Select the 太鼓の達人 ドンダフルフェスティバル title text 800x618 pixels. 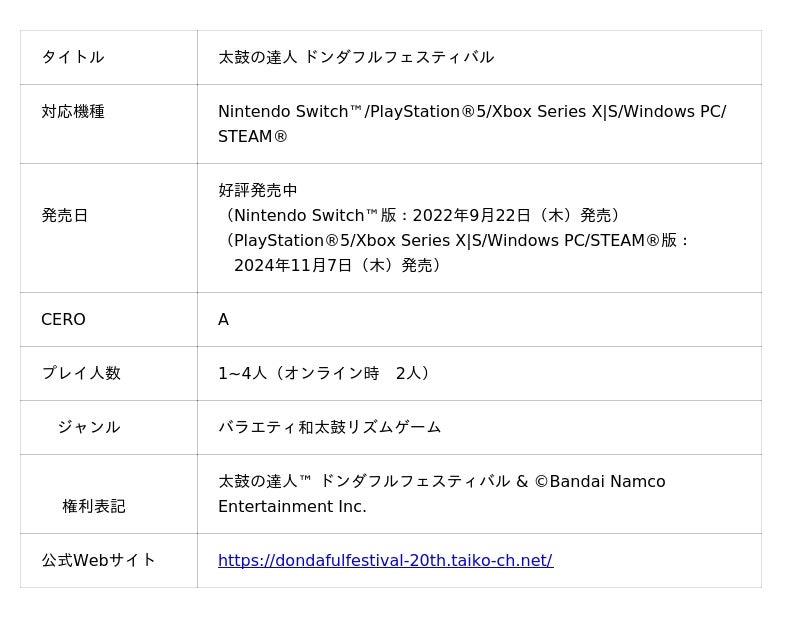(x=356, y=57)
